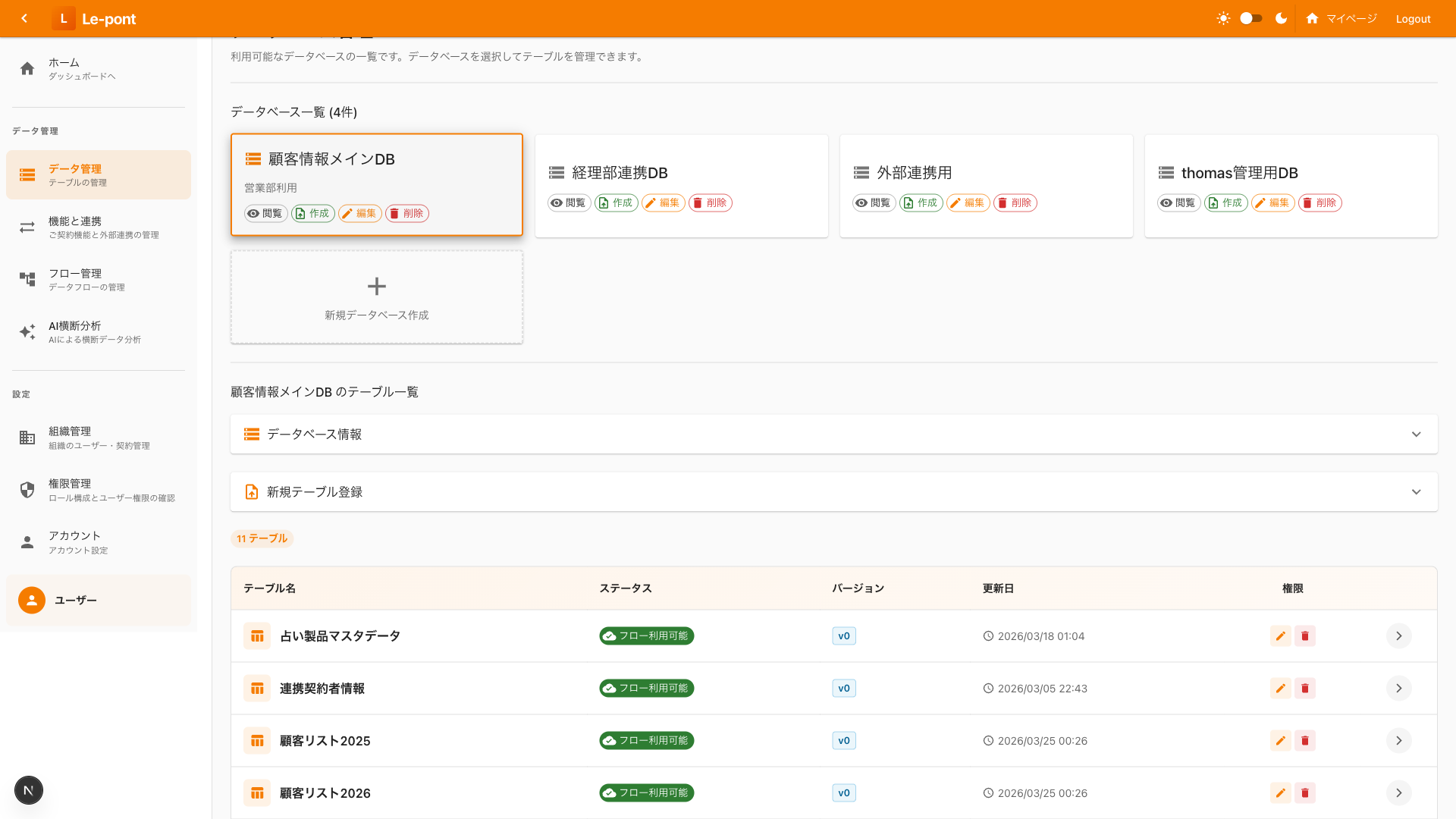The width and height of the screenshot is (1456, 819).
Task: Expand the 新規テーブル登録 panel chevron
Action: pyautogui.click(x=1416, y=492)
